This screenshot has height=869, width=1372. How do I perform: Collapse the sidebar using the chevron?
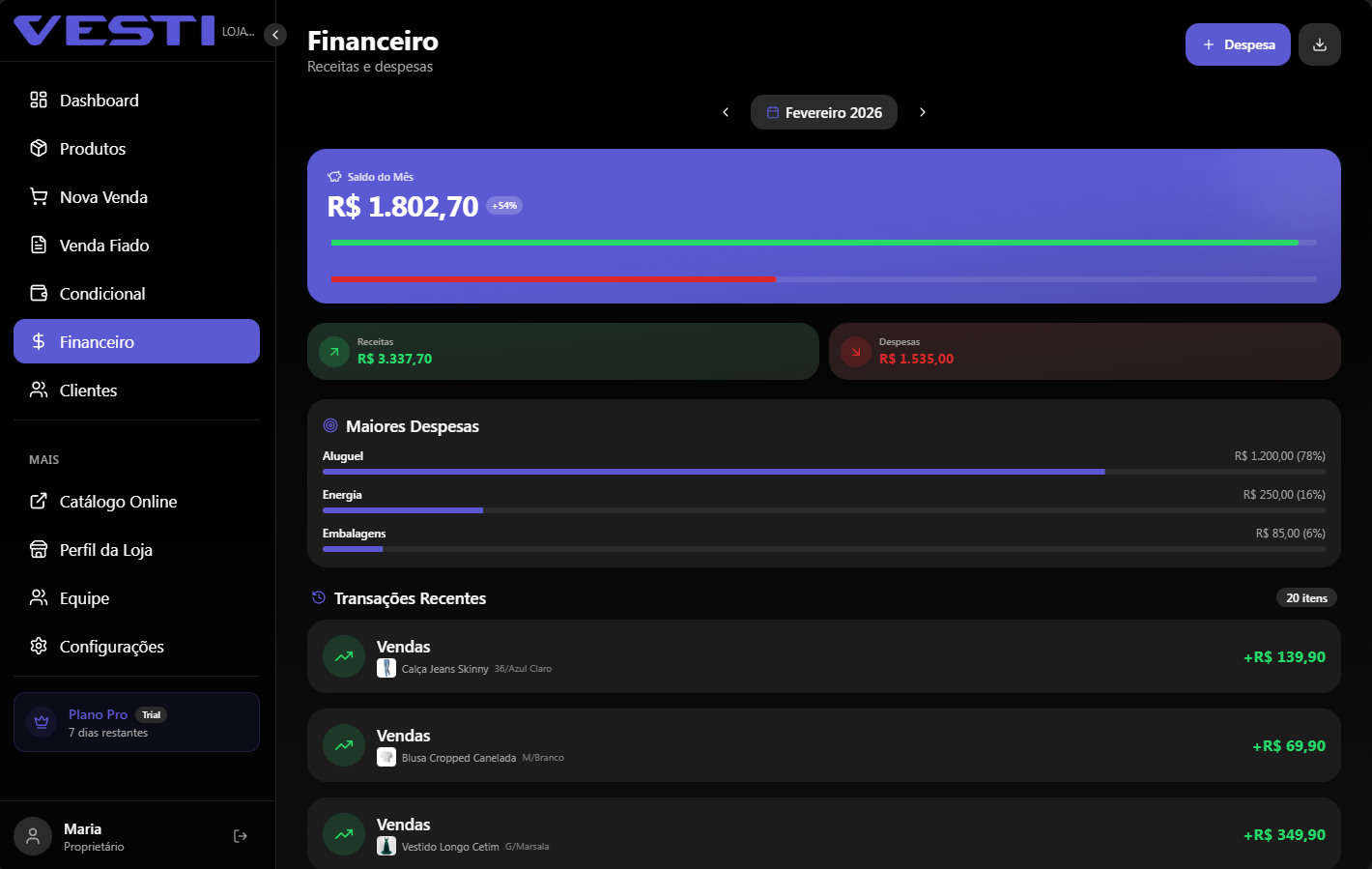pos(274,34)
